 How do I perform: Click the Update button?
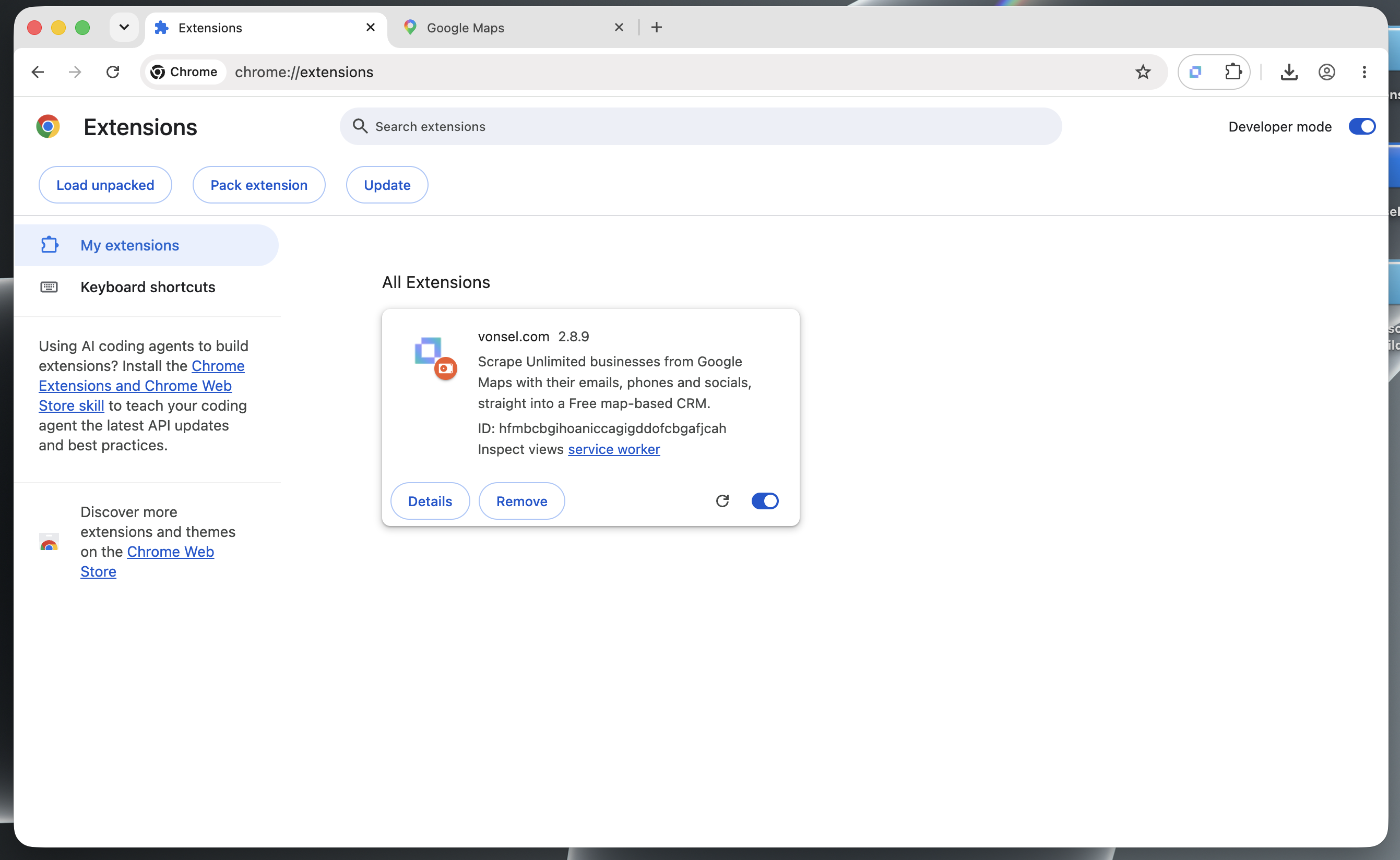tap(387, 185)
